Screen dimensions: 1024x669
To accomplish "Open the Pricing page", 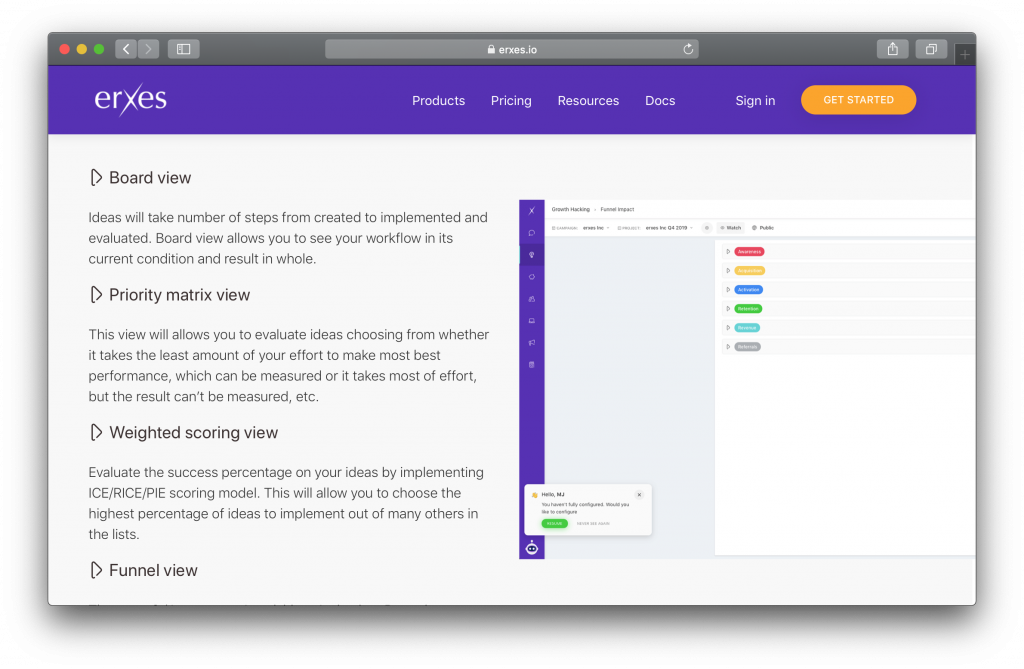I will pos(511,101).
